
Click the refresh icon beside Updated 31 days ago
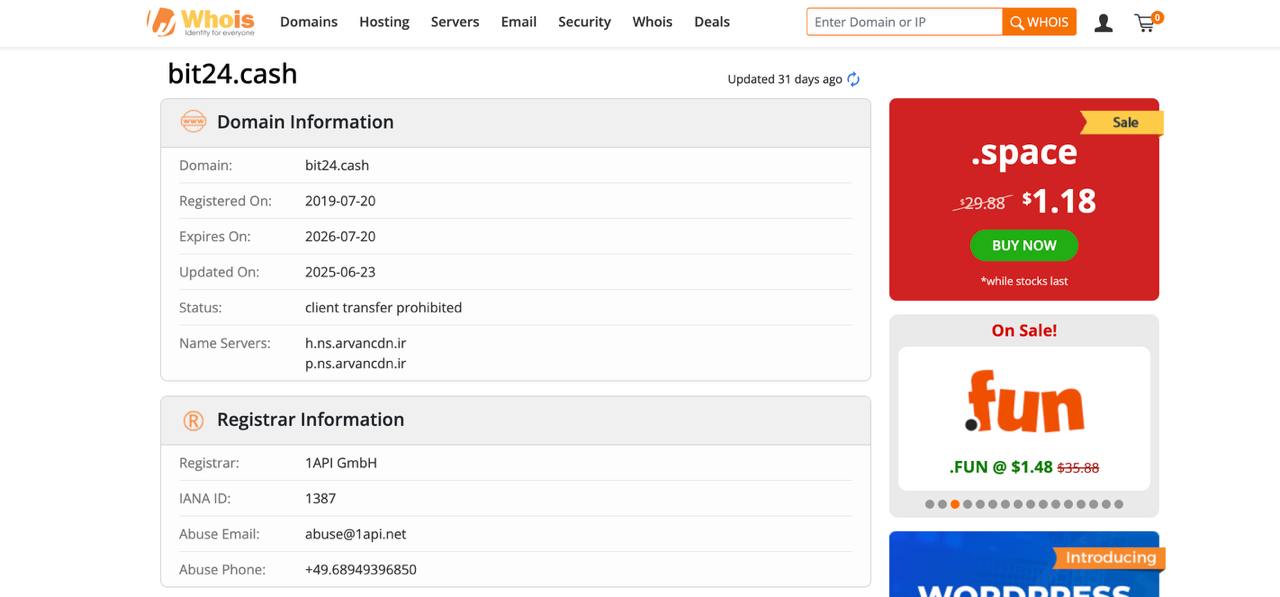pos(853,80)
